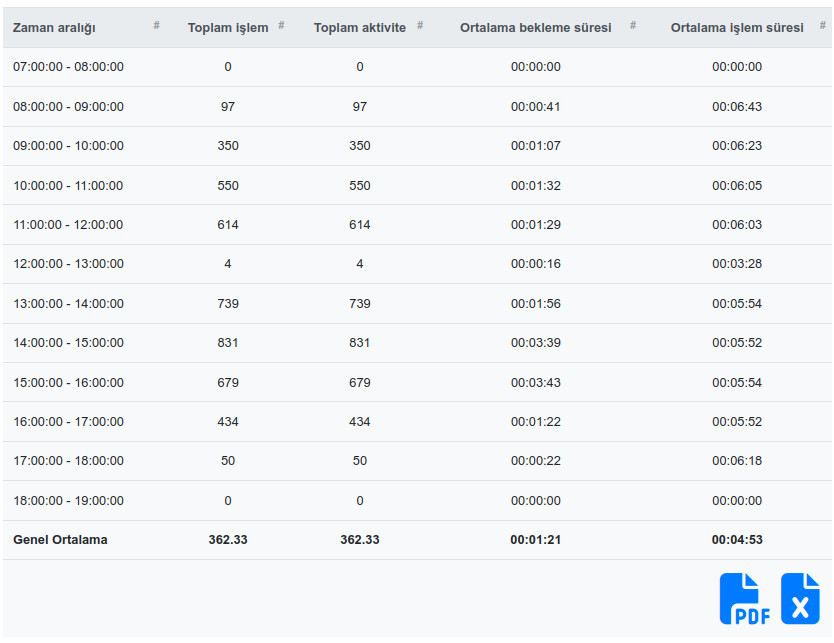Screen dimensions: 834x643
Task: Click sort icon beside Zaman aralığı
Action: click(156, 25)
